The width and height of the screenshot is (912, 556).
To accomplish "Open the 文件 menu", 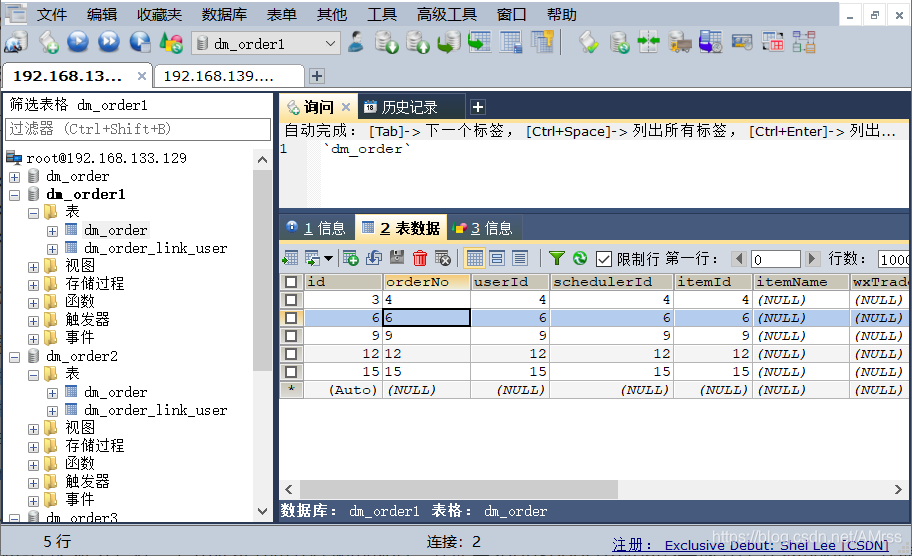I will (x=52, y=14).
